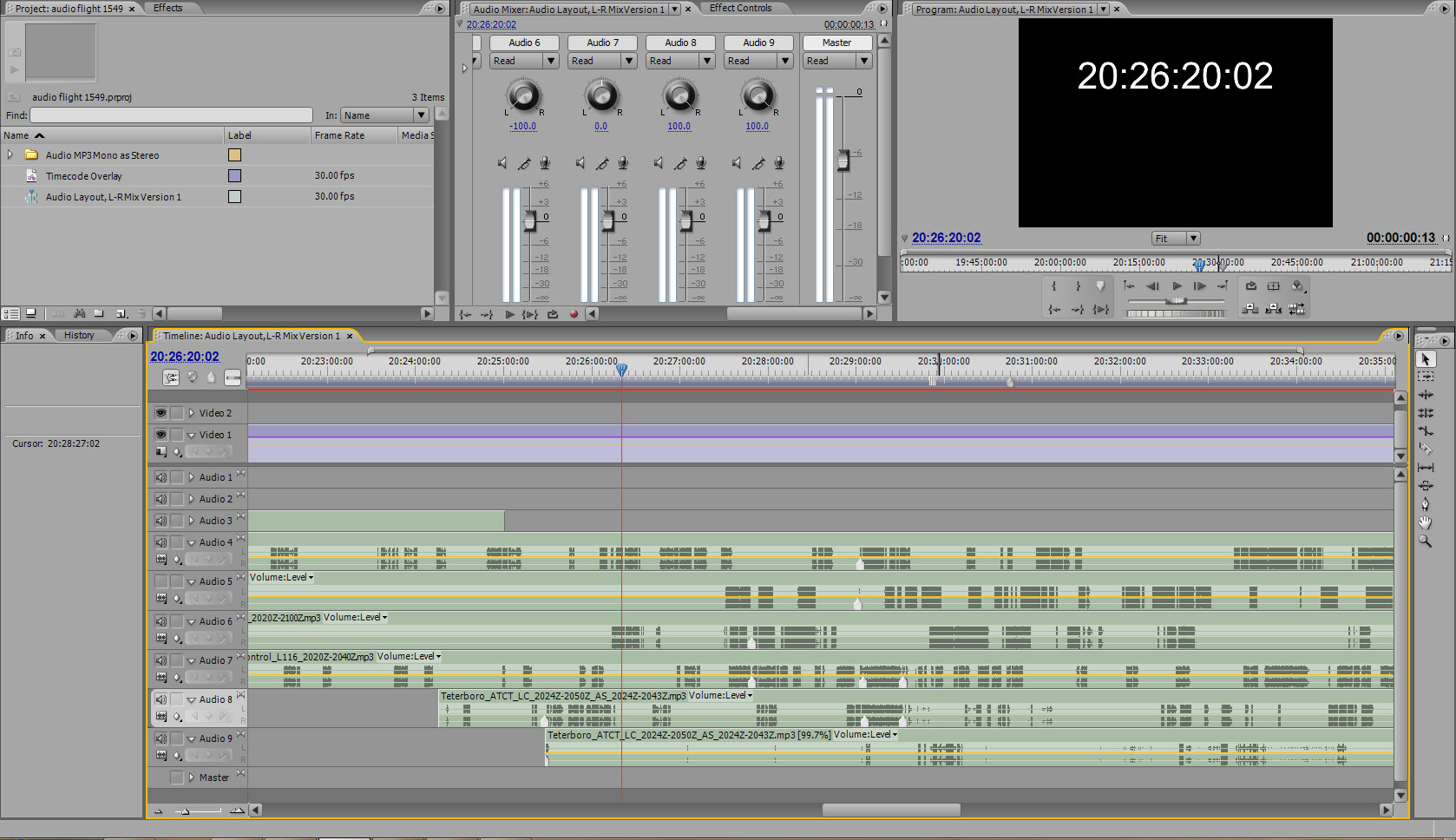This screenshot has width=1456, height=840.
Task: Enable record mic on Audio 7 mixer channel
Action: pyautogui.click(x=622, y=163)
